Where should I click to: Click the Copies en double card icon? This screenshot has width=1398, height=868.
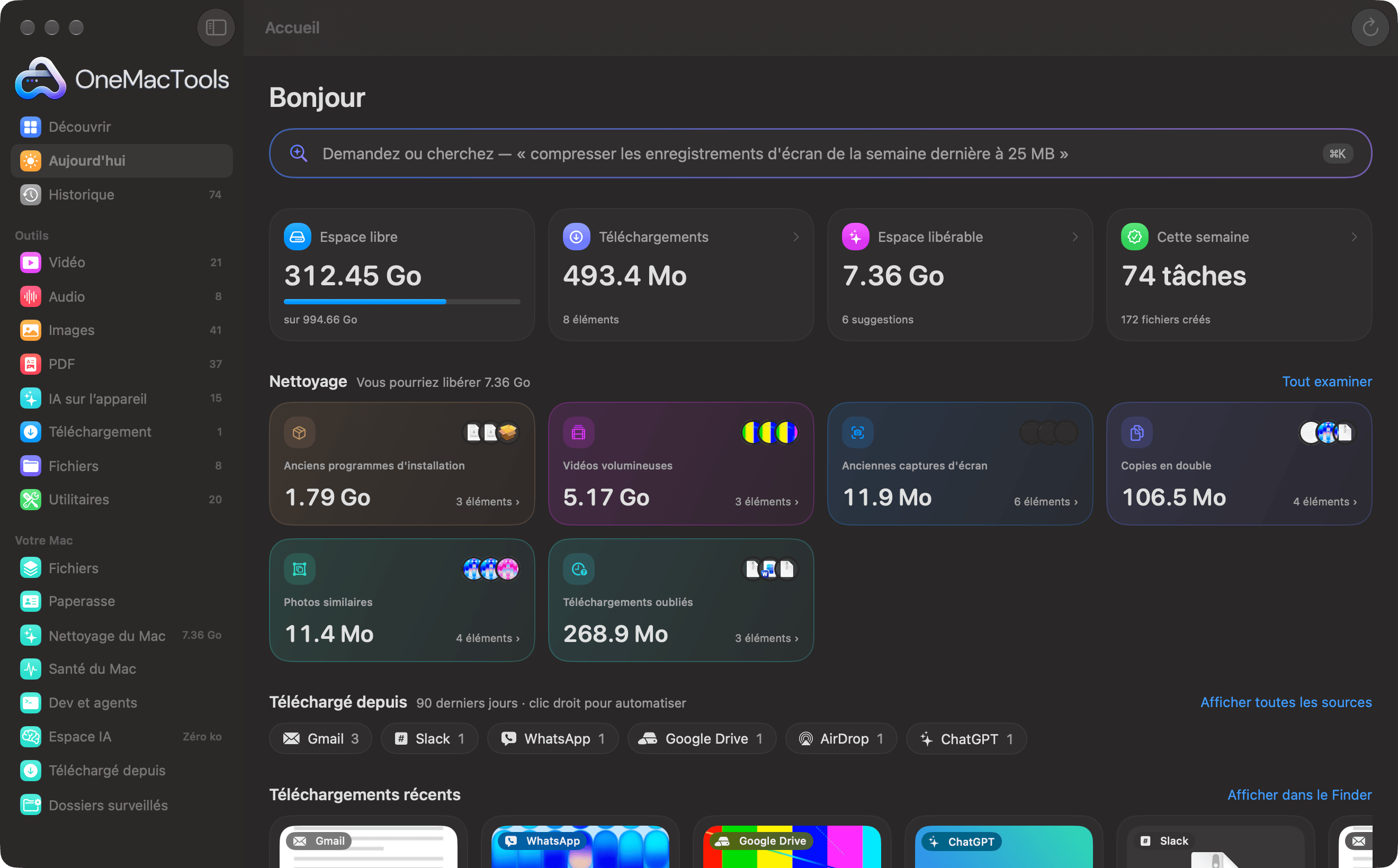1136,432
